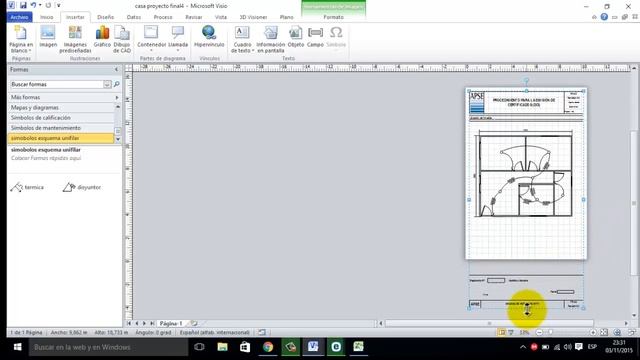Select simobolos esquema unifilar stencil
The image size is (640, 360).
pos(61,138)
